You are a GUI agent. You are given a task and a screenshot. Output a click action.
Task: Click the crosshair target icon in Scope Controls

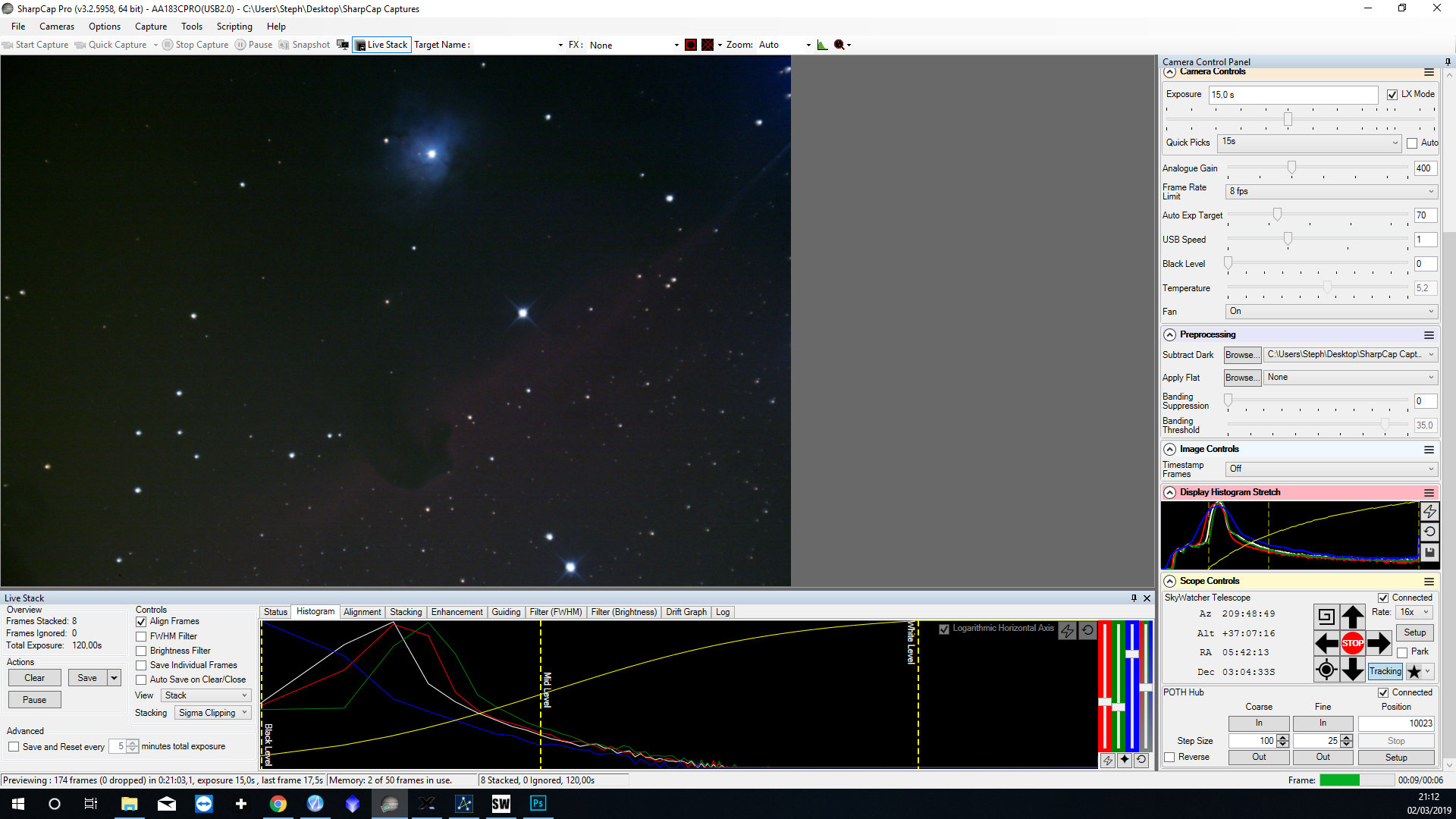[1326, 670]
